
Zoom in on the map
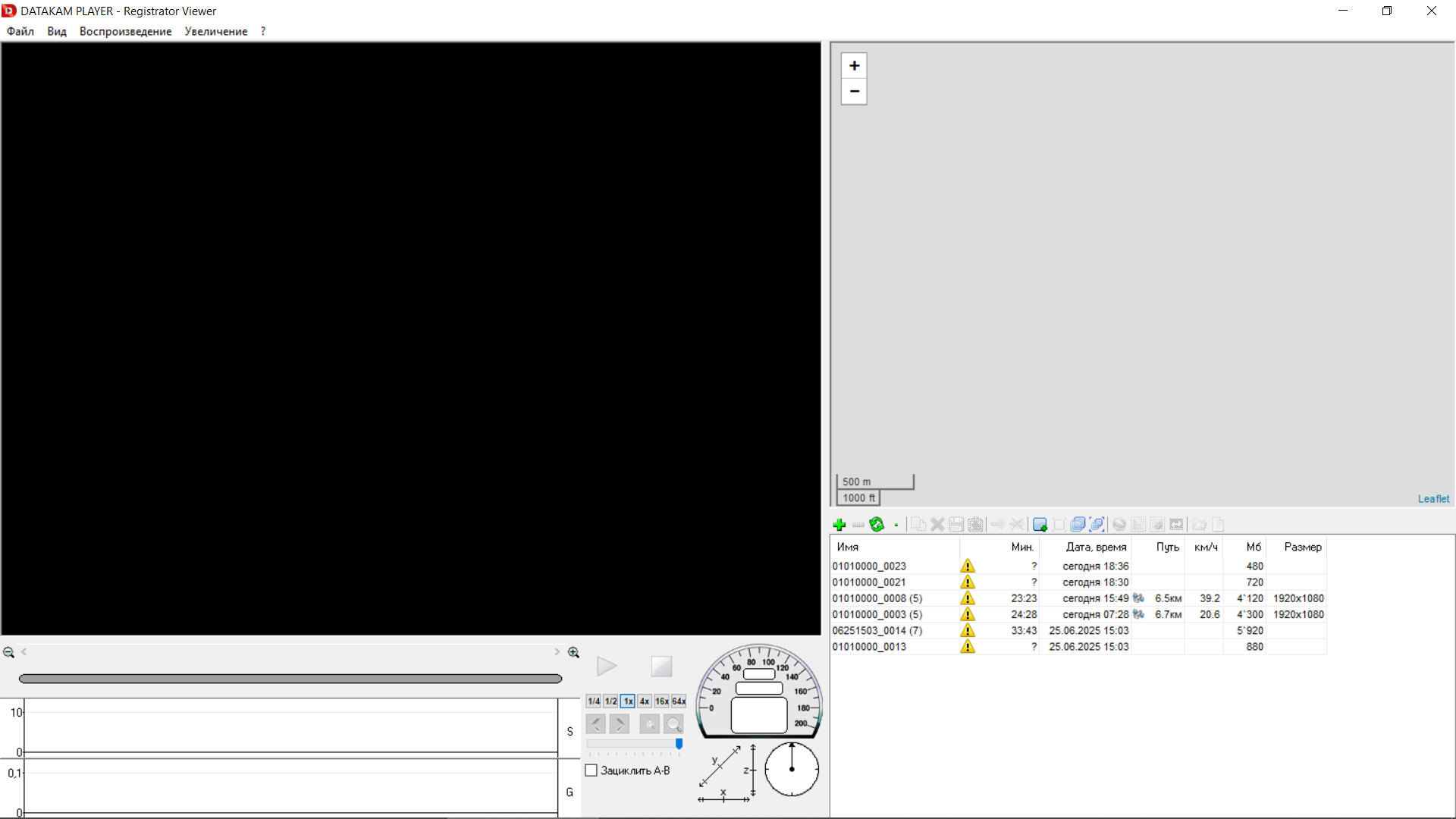[854, 66]
